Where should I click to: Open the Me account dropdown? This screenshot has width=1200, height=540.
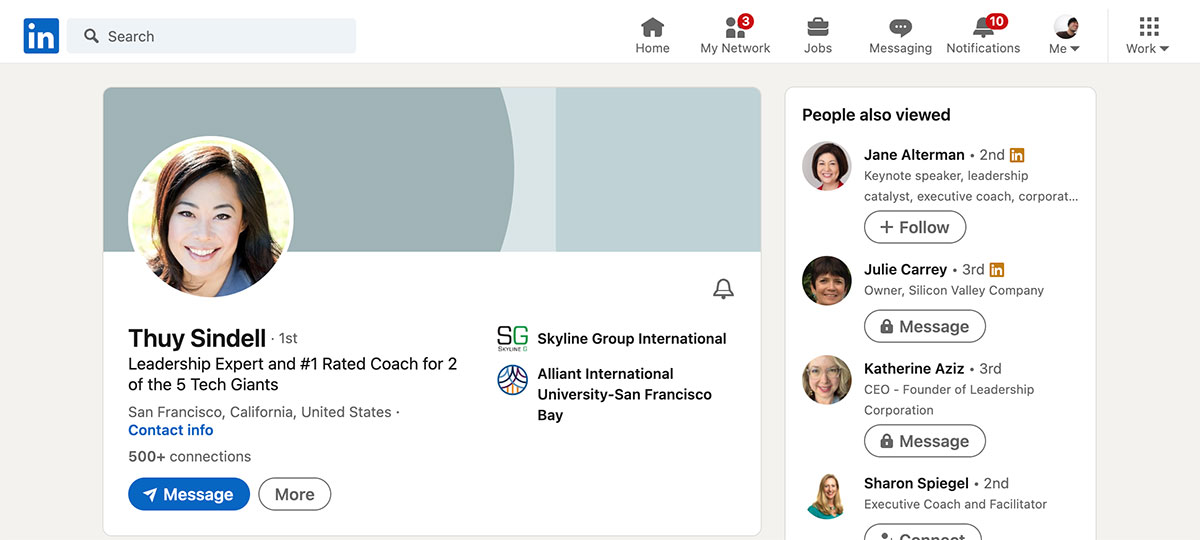(x=1065, y=36)
